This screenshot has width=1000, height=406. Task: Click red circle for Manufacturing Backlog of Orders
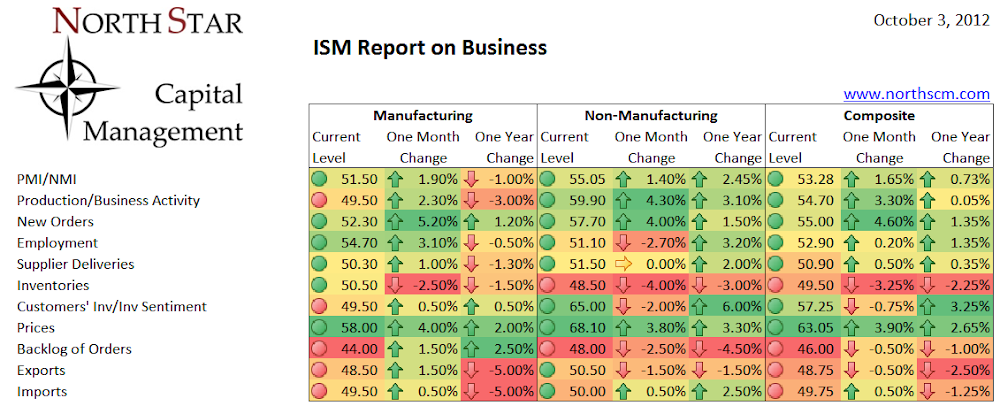coord(320,349)
